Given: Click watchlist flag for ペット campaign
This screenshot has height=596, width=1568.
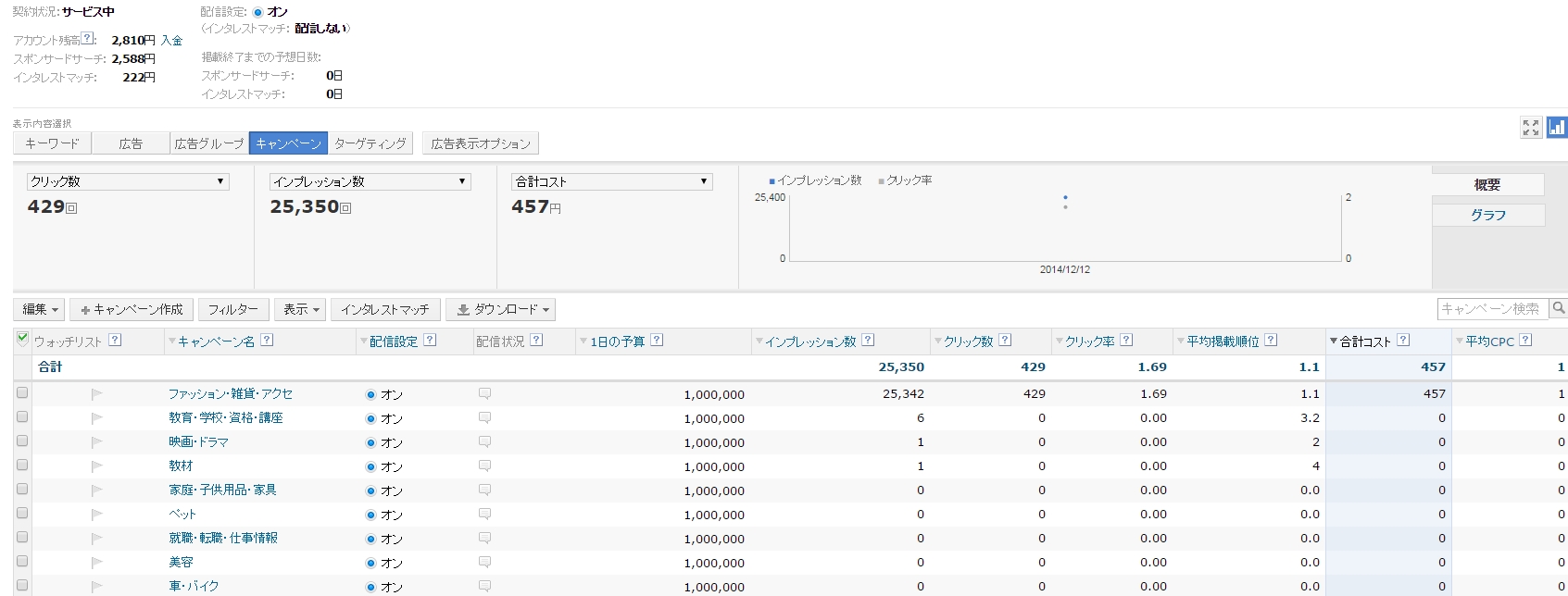Looking at the screenshot, I should pyautogui.click(x=96, y=515).
